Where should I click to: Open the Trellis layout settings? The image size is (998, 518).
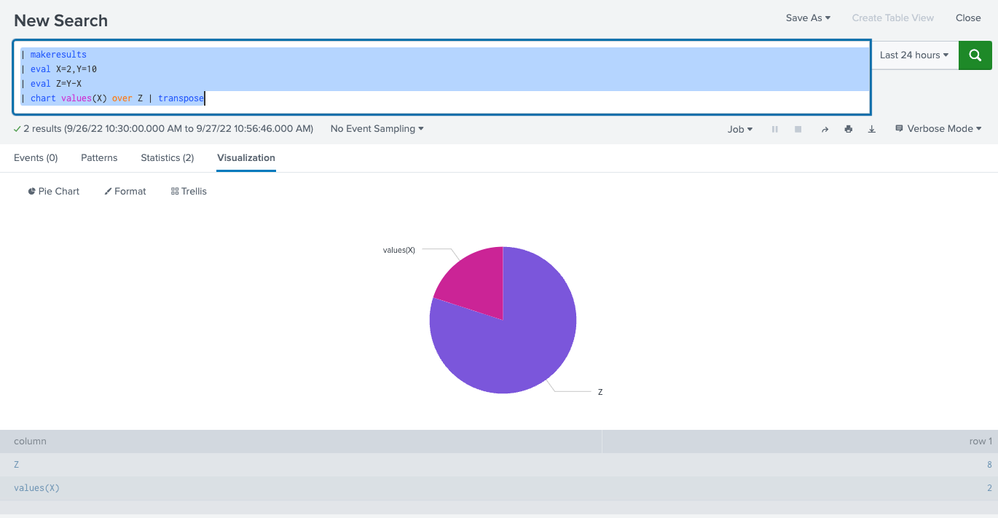pyautogui.click(x=188, y=191)
